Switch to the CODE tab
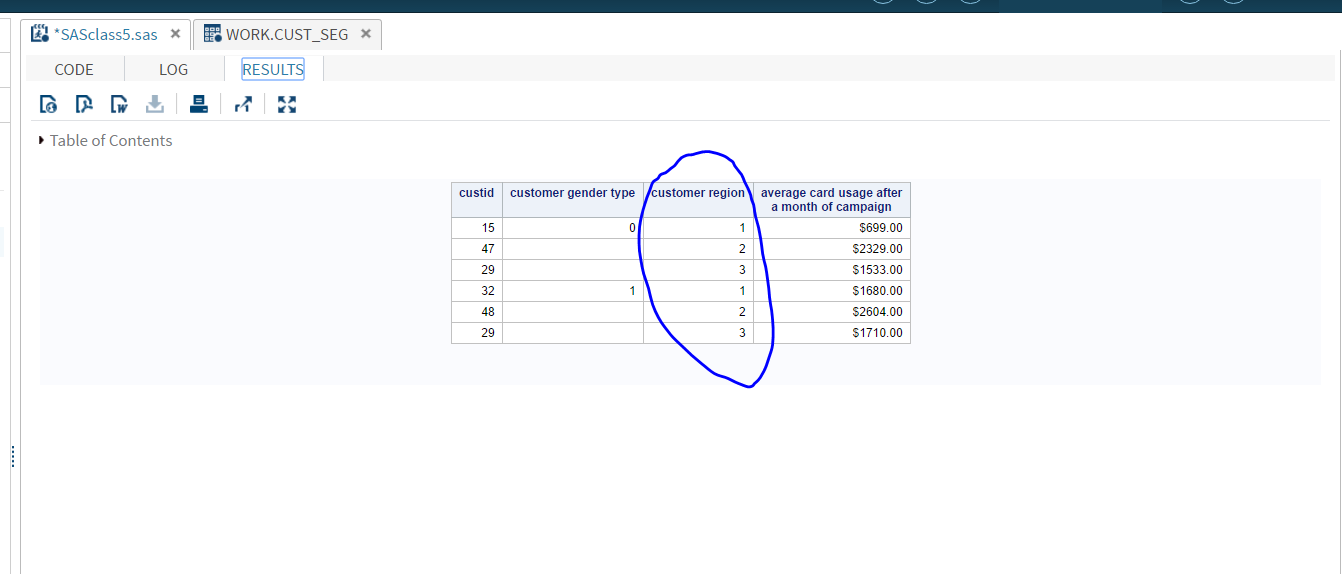Image resolution: width=1342 pixels, height=574 pixels. coord(74,69)
